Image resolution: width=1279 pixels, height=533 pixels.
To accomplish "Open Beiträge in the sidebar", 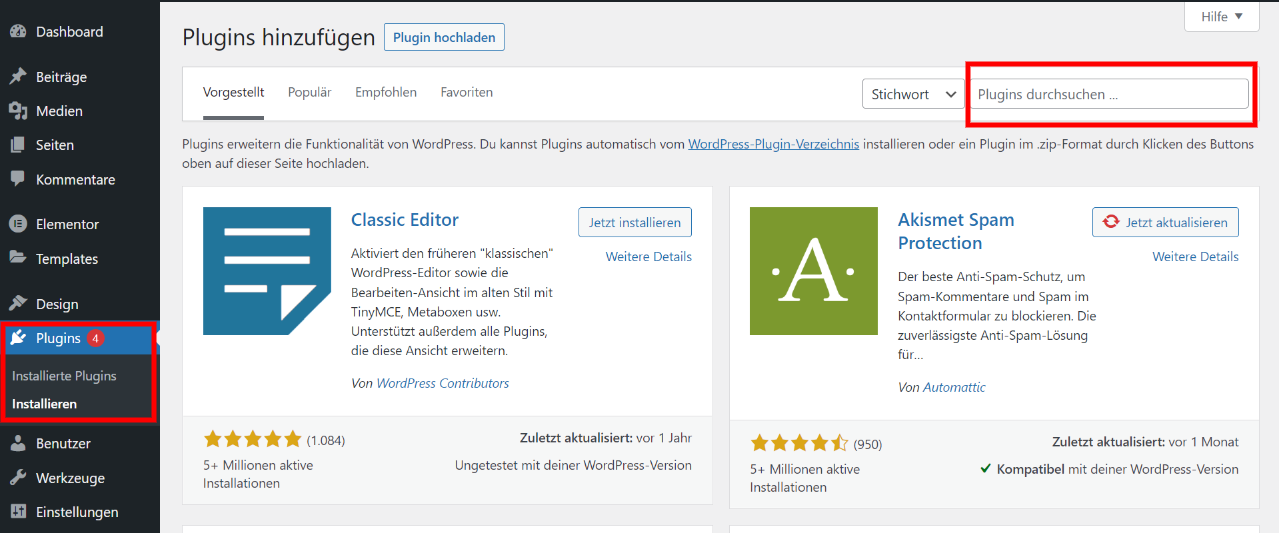I will pyautogui.click(x=61, y=77).
